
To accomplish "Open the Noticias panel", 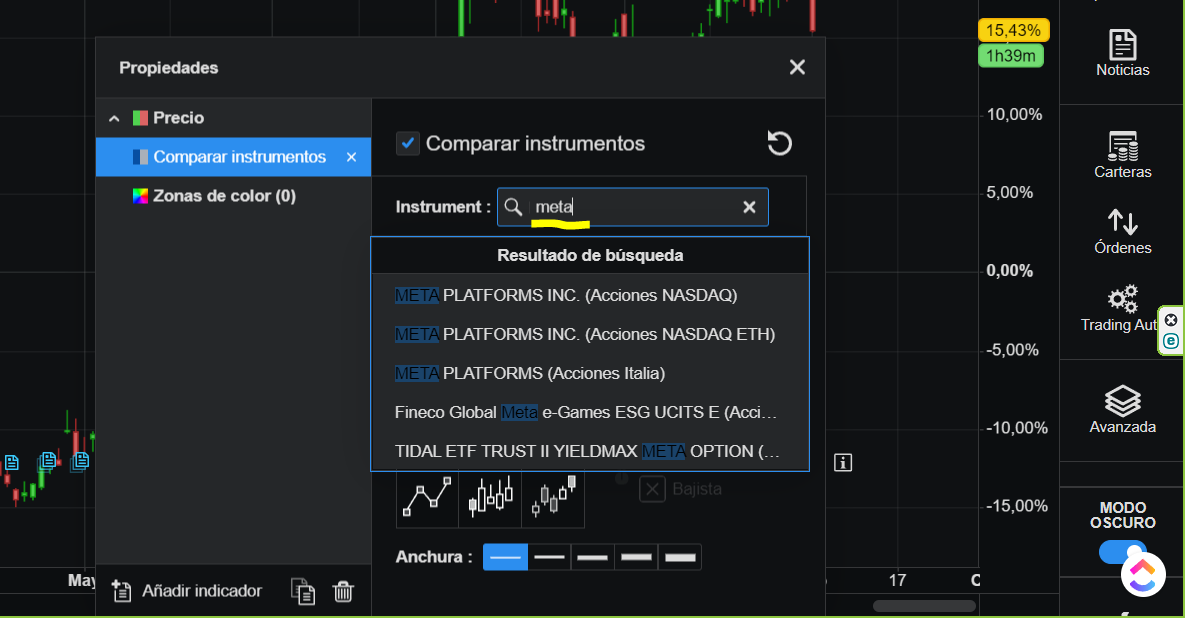I will 1122,53.
